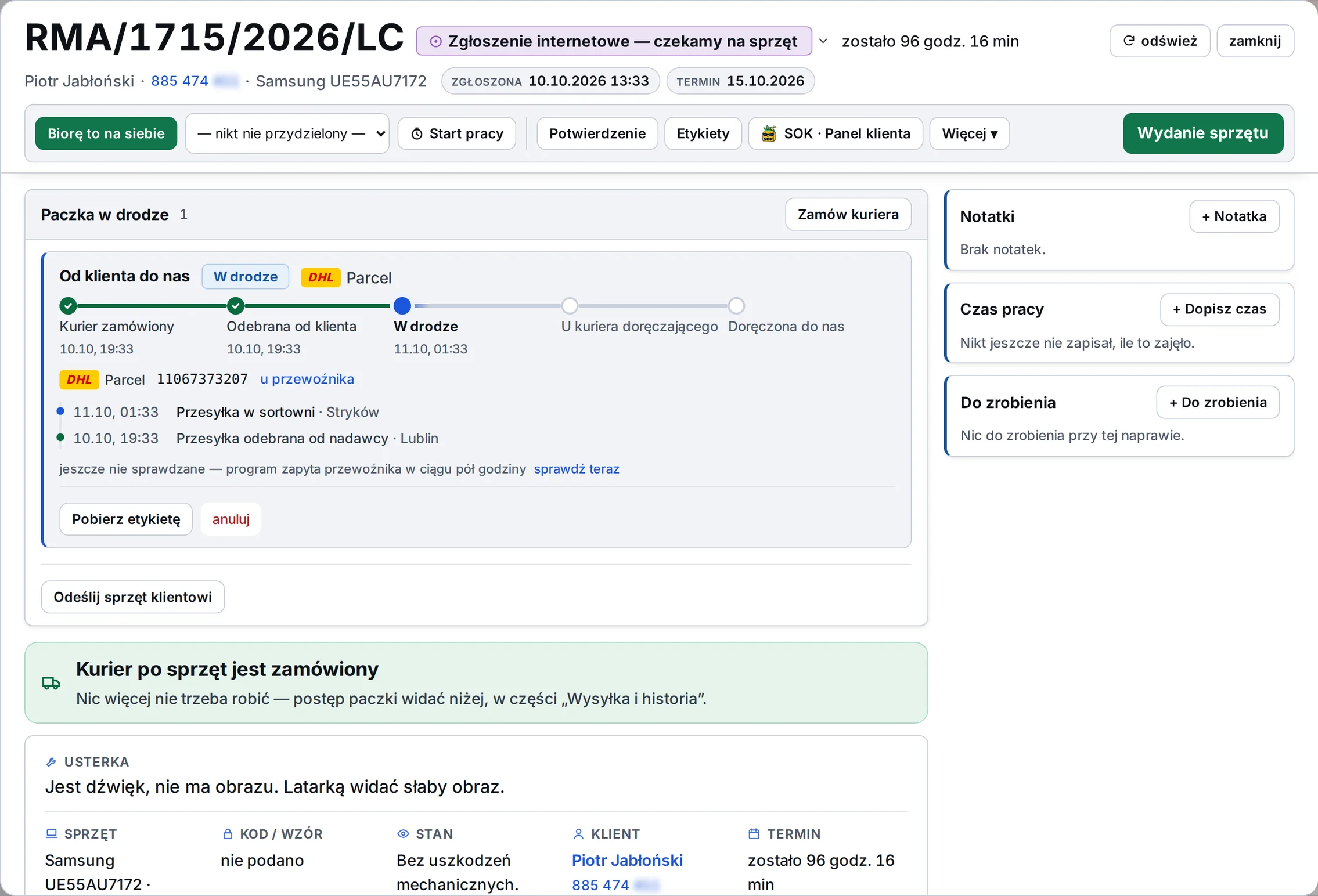The width and height of the screenshot is (1318, 896).
Task: Open the status dropdown chevron near title
Action: (x=823, y=41)
